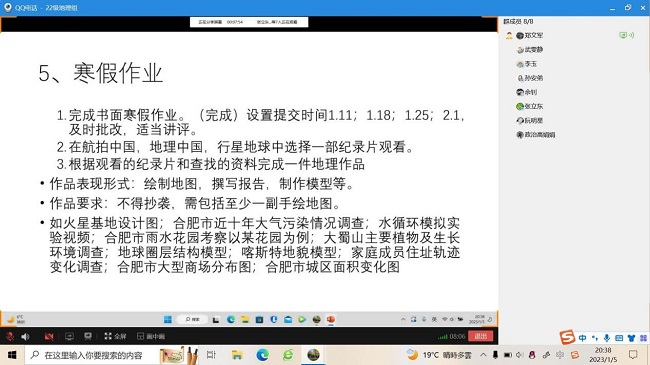This screenshot has height=365, width=650.
Task: Click the share screen icon in call toolbar
Action: point(69,336)
